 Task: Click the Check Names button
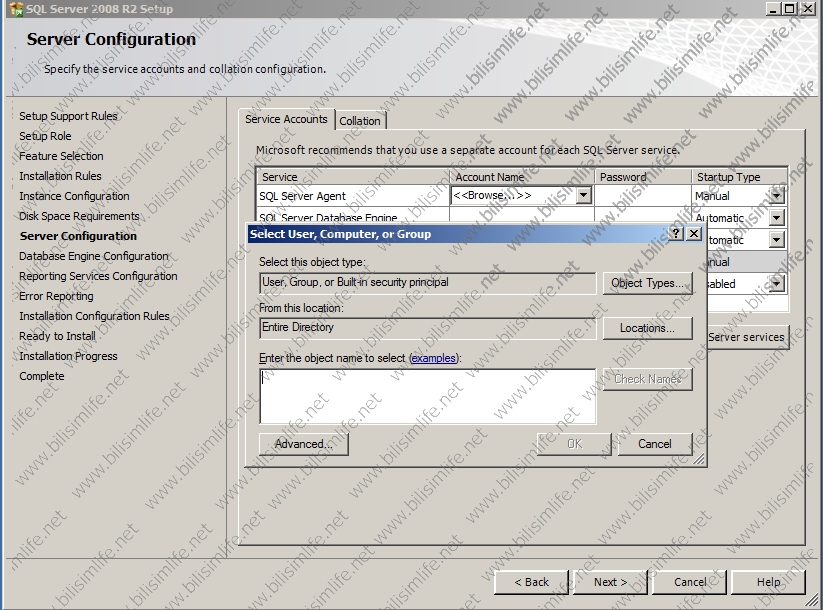[648, 379]
